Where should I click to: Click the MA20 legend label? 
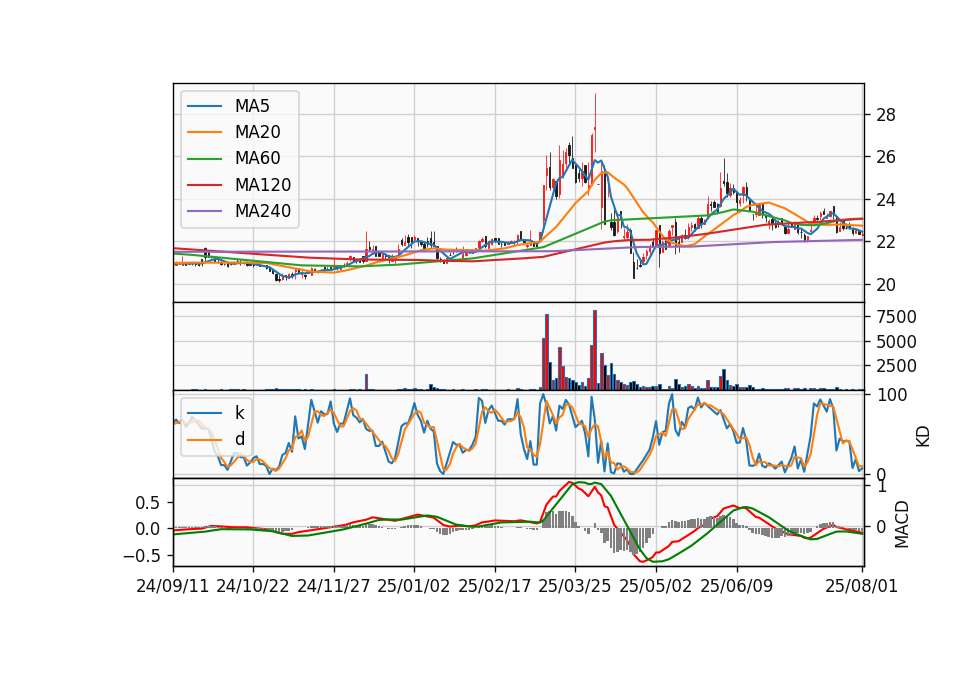pyautogui.click(x=257, y=132)
